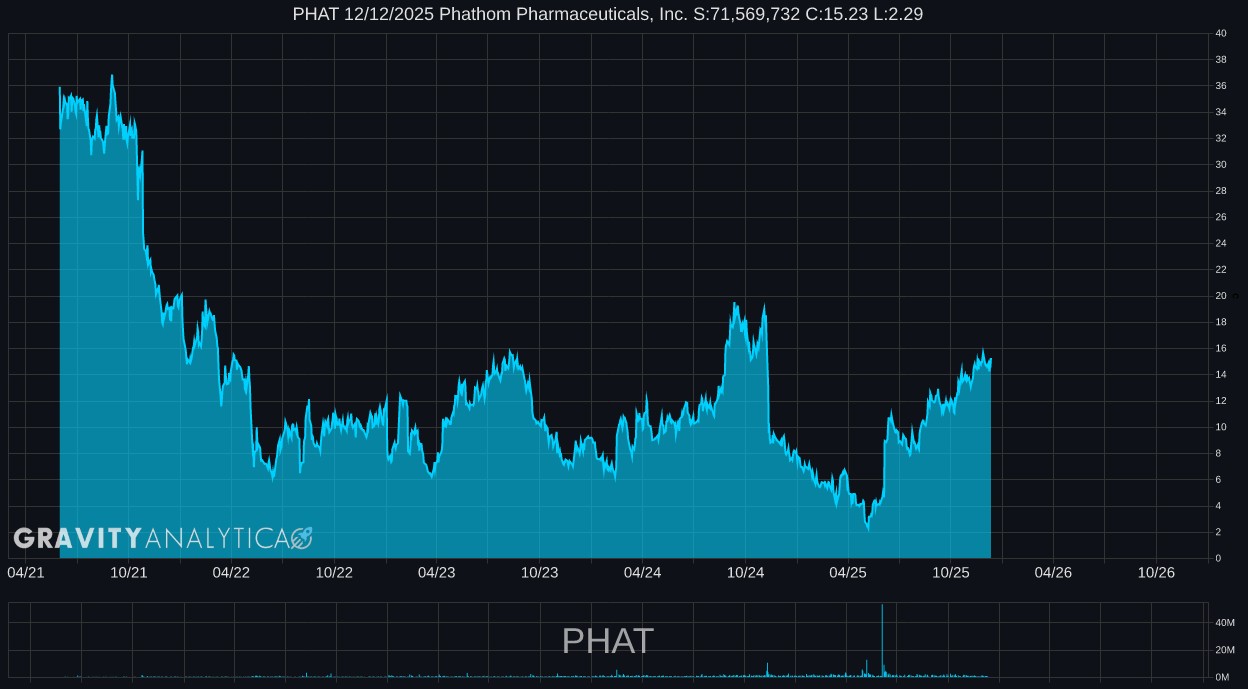
Task: Click the last price point at chart's right end
Action: [990, 360]
